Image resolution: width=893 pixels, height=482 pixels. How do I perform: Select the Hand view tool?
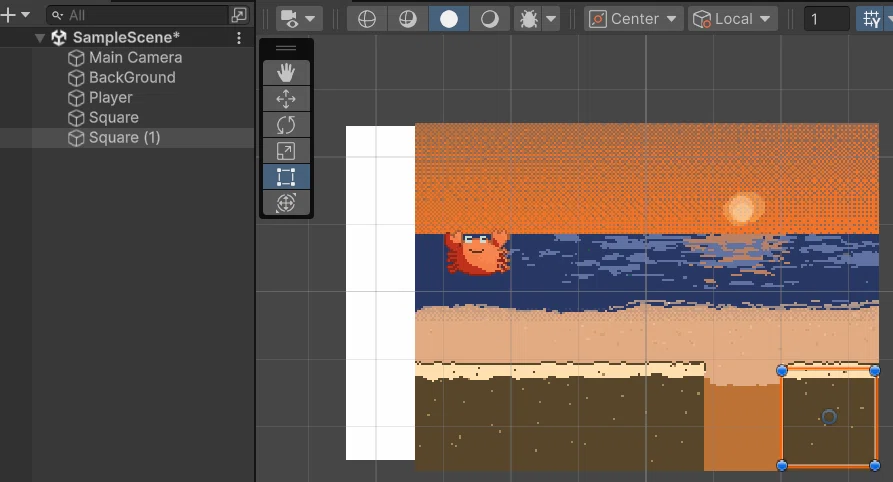coord(286,73)
